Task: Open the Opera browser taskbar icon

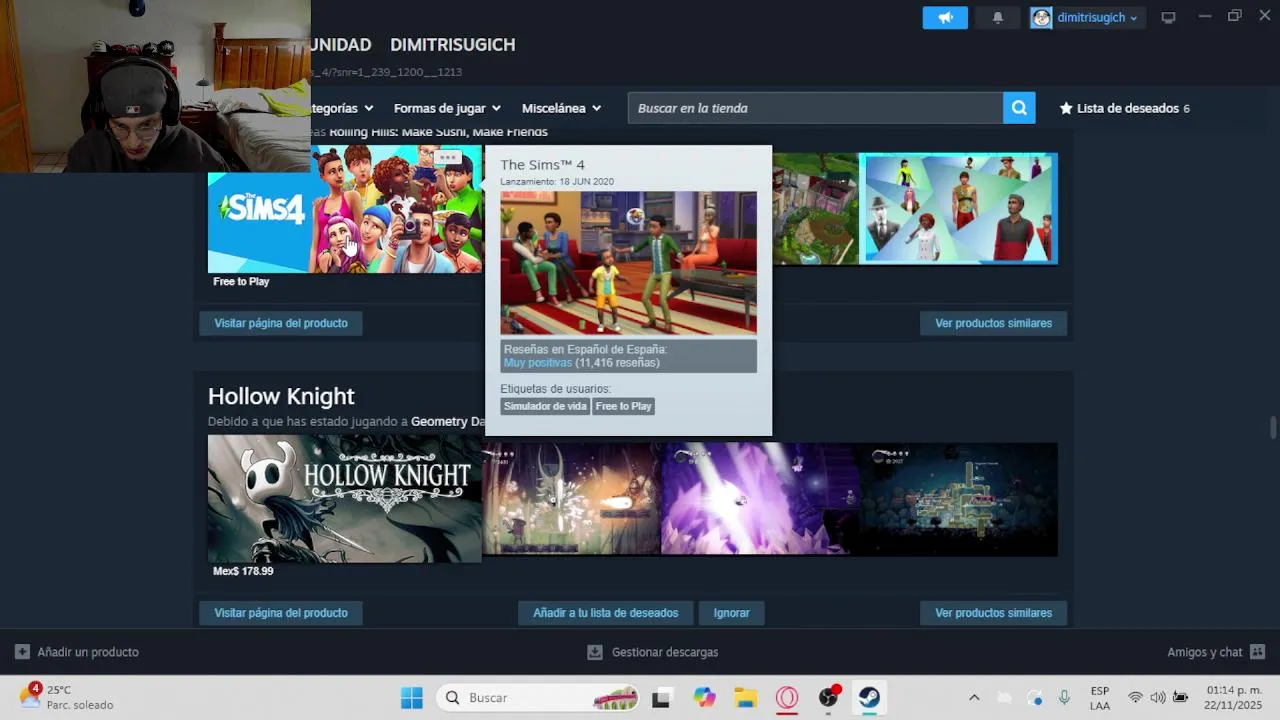Action: 787,698
